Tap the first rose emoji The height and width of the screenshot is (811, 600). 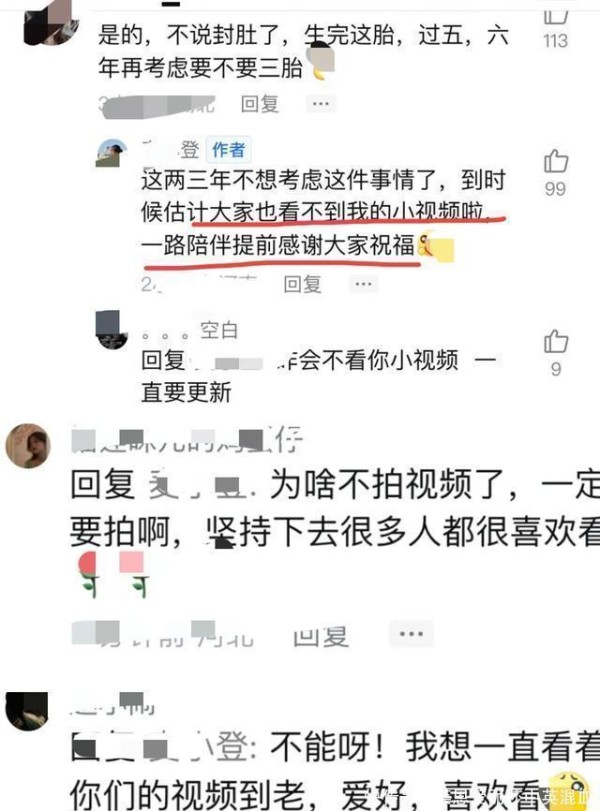click(x=89, y=574)
